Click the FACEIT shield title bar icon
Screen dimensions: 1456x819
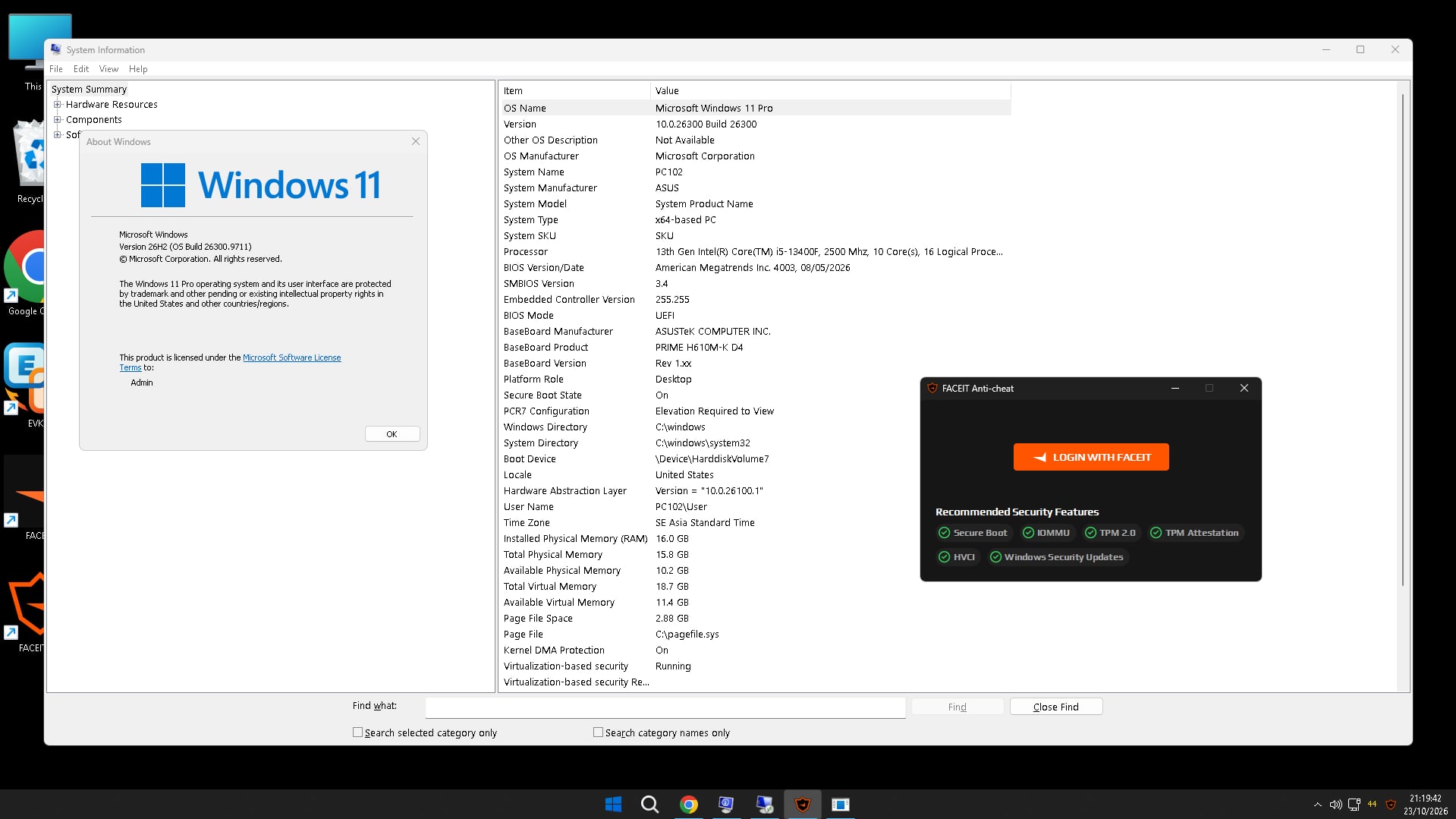[x=932, y=388]
